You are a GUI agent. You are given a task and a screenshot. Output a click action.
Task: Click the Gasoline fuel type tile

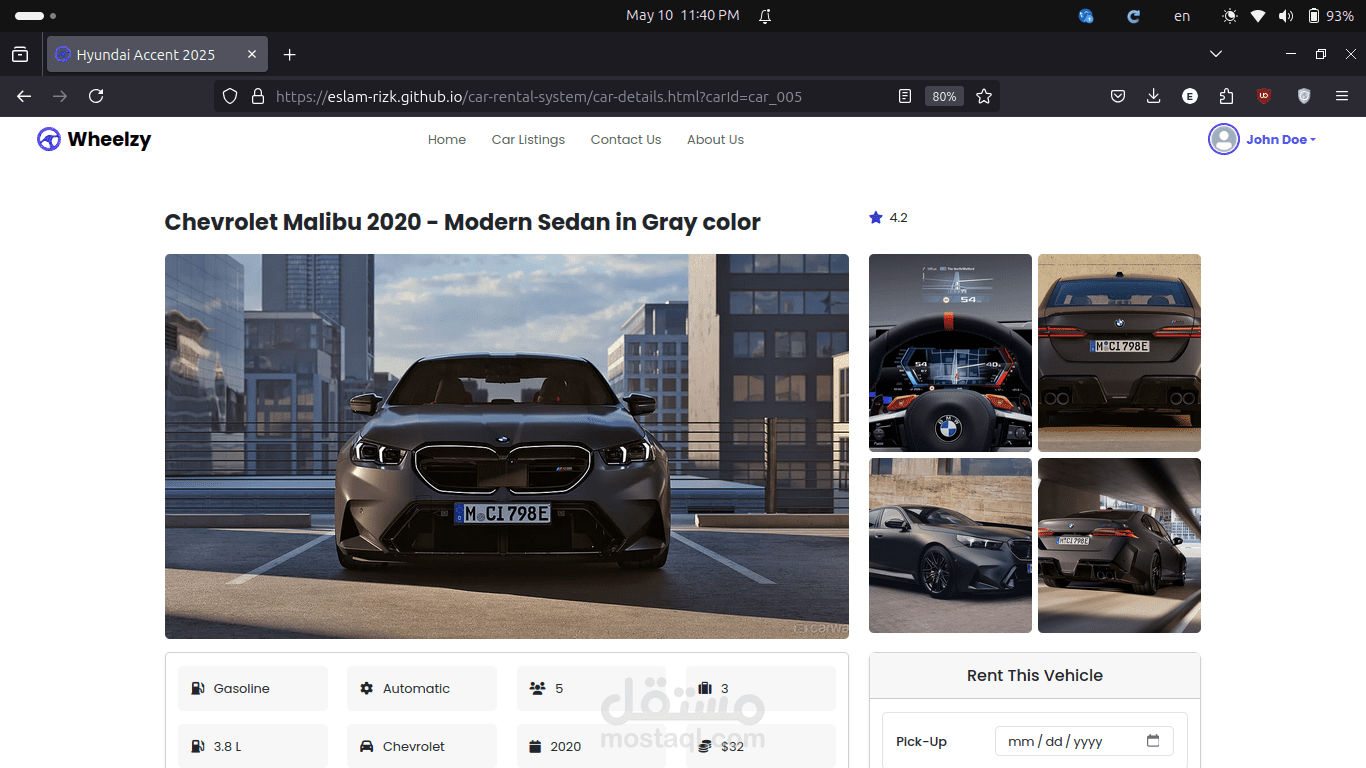pyautogui.click(x=253, y=688)
